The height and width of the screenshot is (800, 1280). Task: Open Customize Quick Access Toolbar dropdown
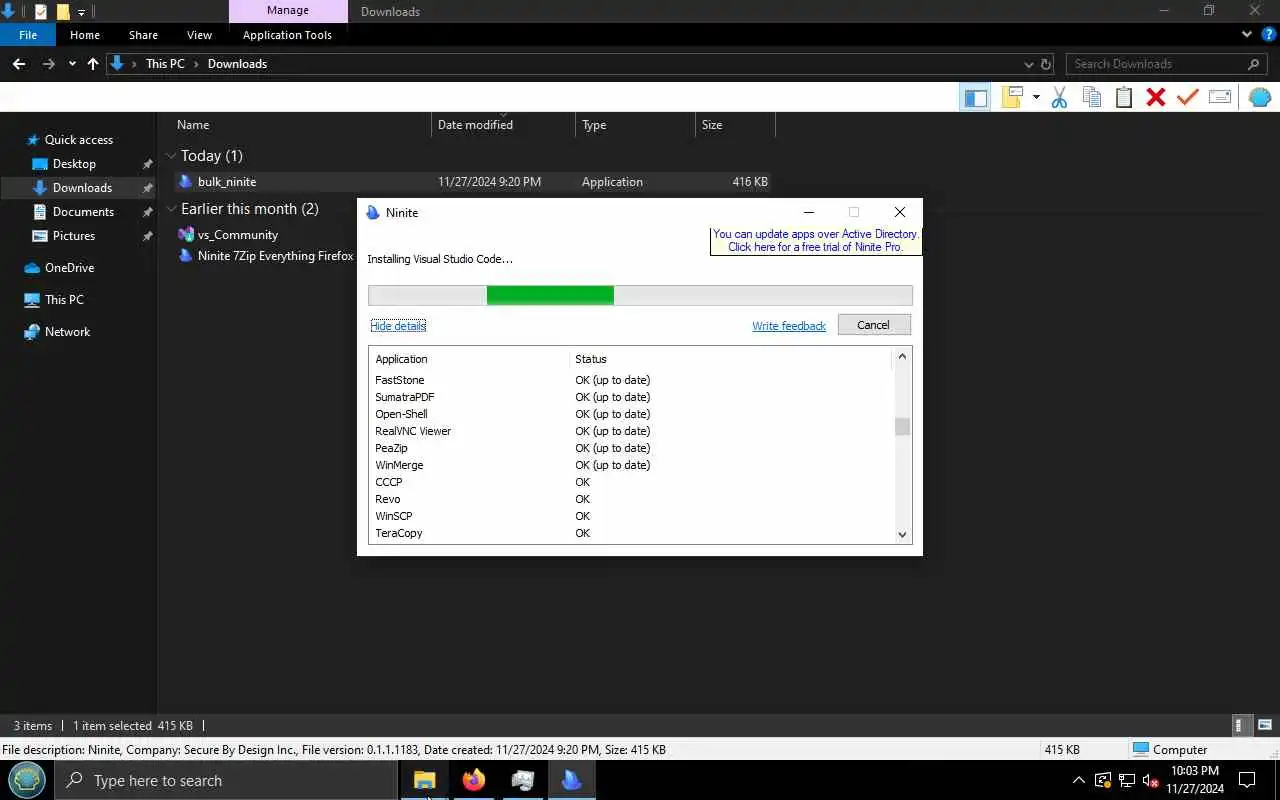tap(82, 12)
